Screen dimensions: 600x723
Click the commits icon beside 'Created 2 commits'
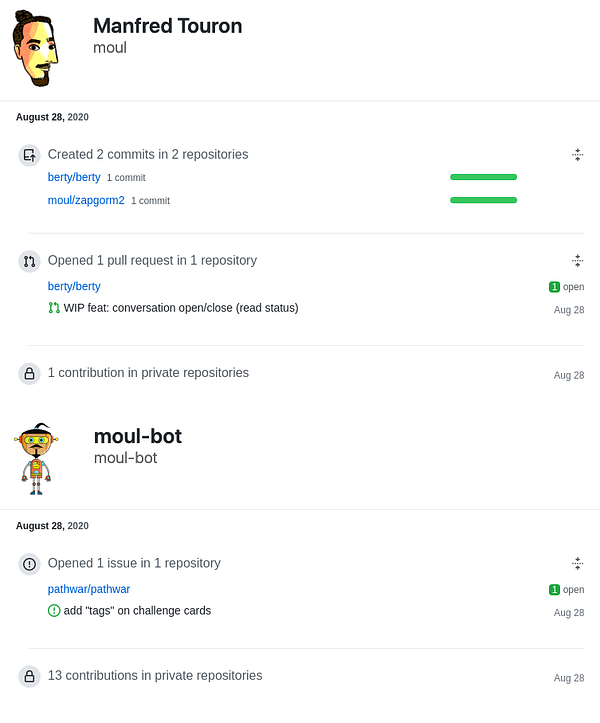click(29, 155)
